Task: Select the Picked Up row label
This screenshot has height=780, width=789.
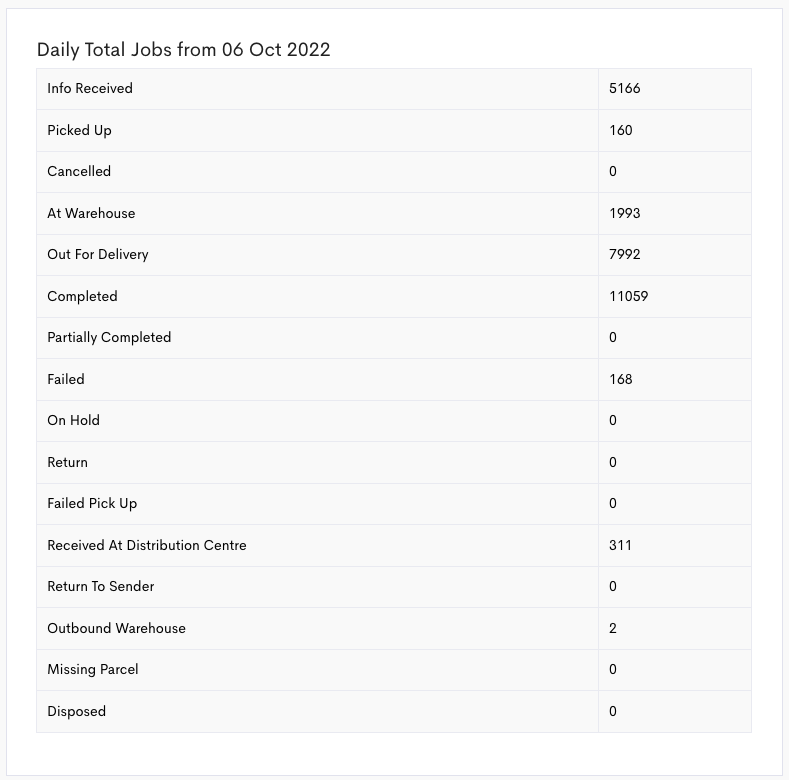Action: click(79, 130)
